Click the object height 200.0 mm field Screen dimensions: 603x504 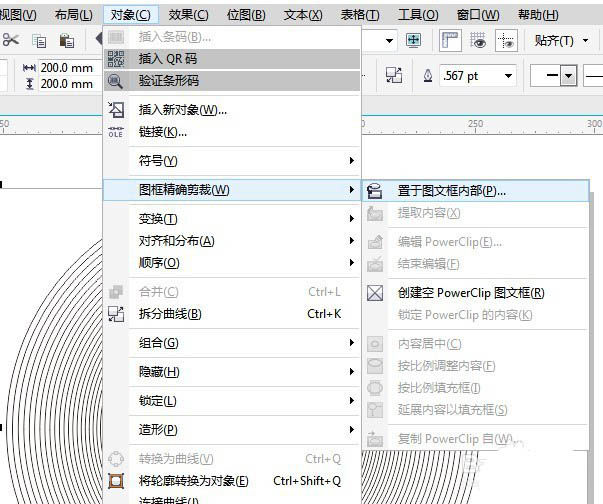tap(70, 84)
